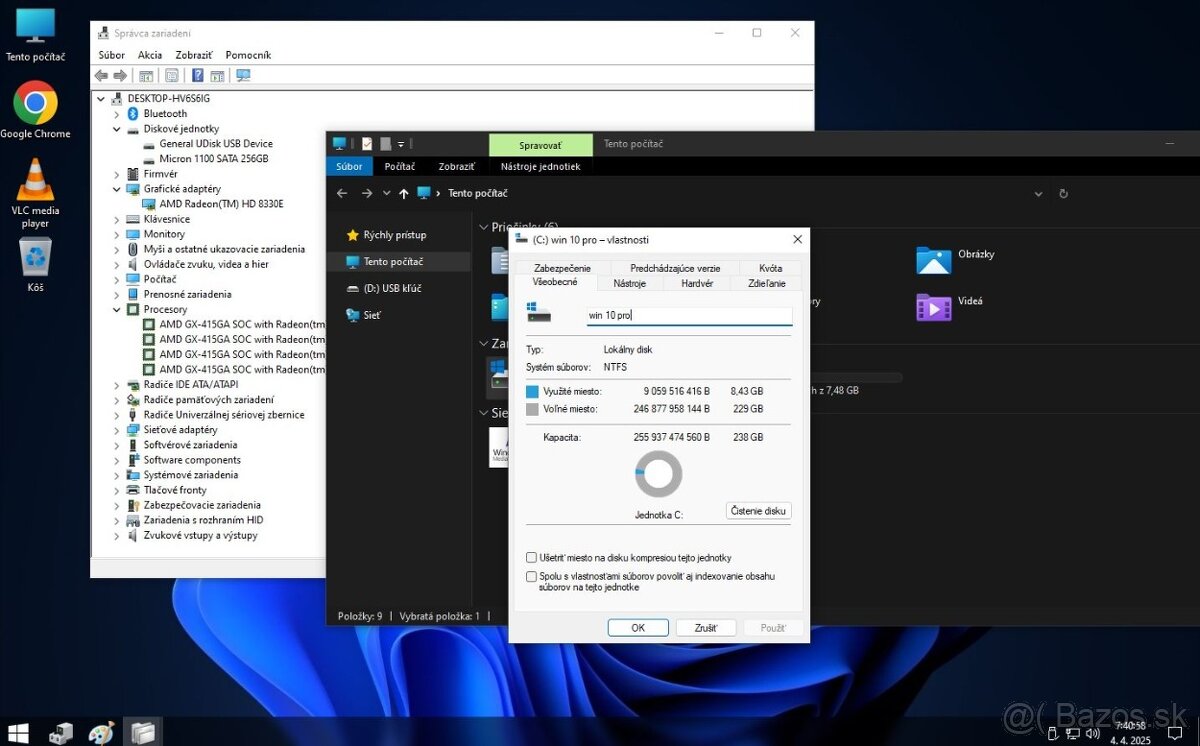This screenshot has height=746, width=1200.
Task: Click the volume icon in system tray
Action: [x=1092, y=734]
